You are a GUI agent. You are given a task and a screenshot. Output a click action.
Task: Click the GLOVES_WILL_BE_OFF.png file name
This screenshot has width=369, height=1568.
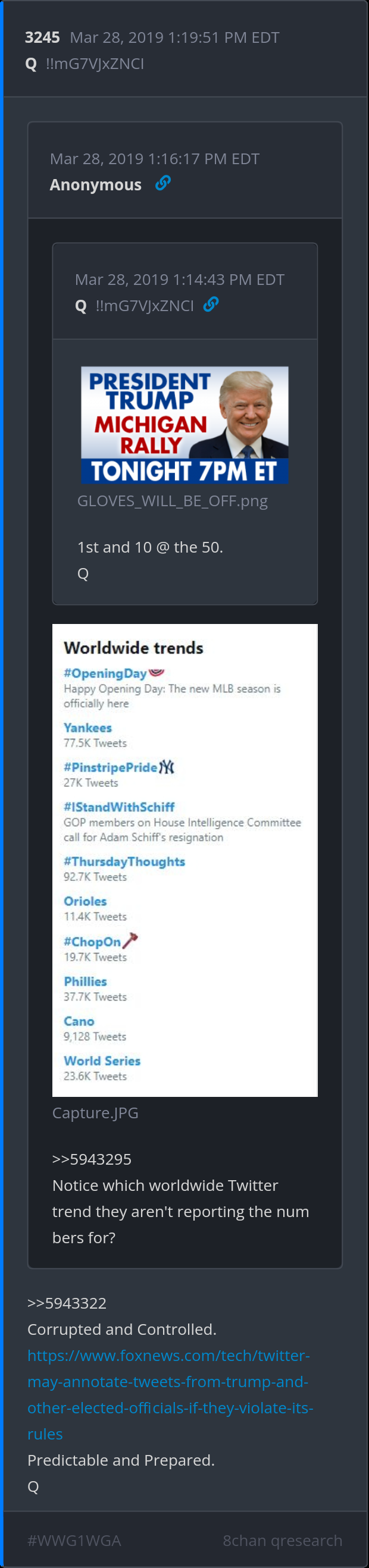[x=173, y=501]
